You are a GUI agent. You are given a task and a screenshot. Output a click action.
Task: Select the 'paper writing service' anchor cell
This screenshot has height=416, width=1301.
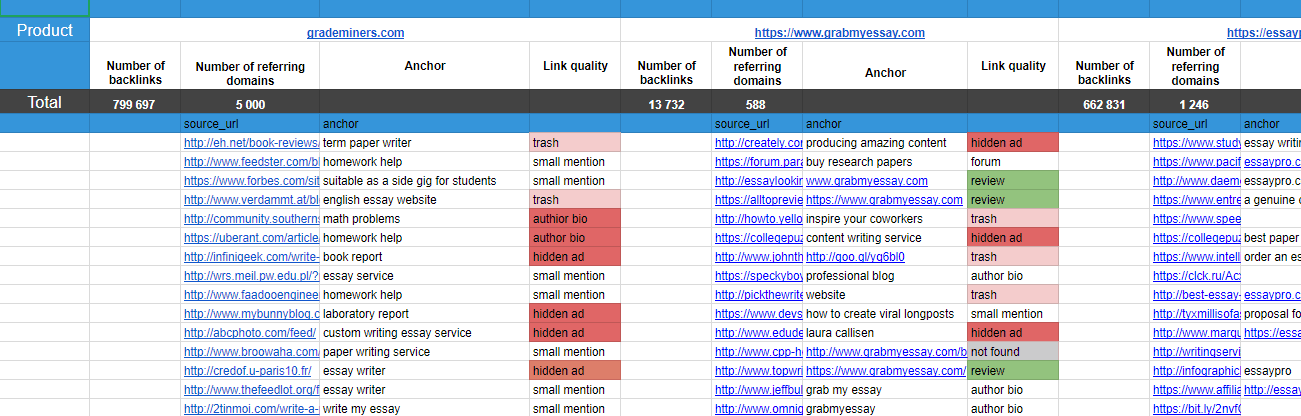[424, 352]
